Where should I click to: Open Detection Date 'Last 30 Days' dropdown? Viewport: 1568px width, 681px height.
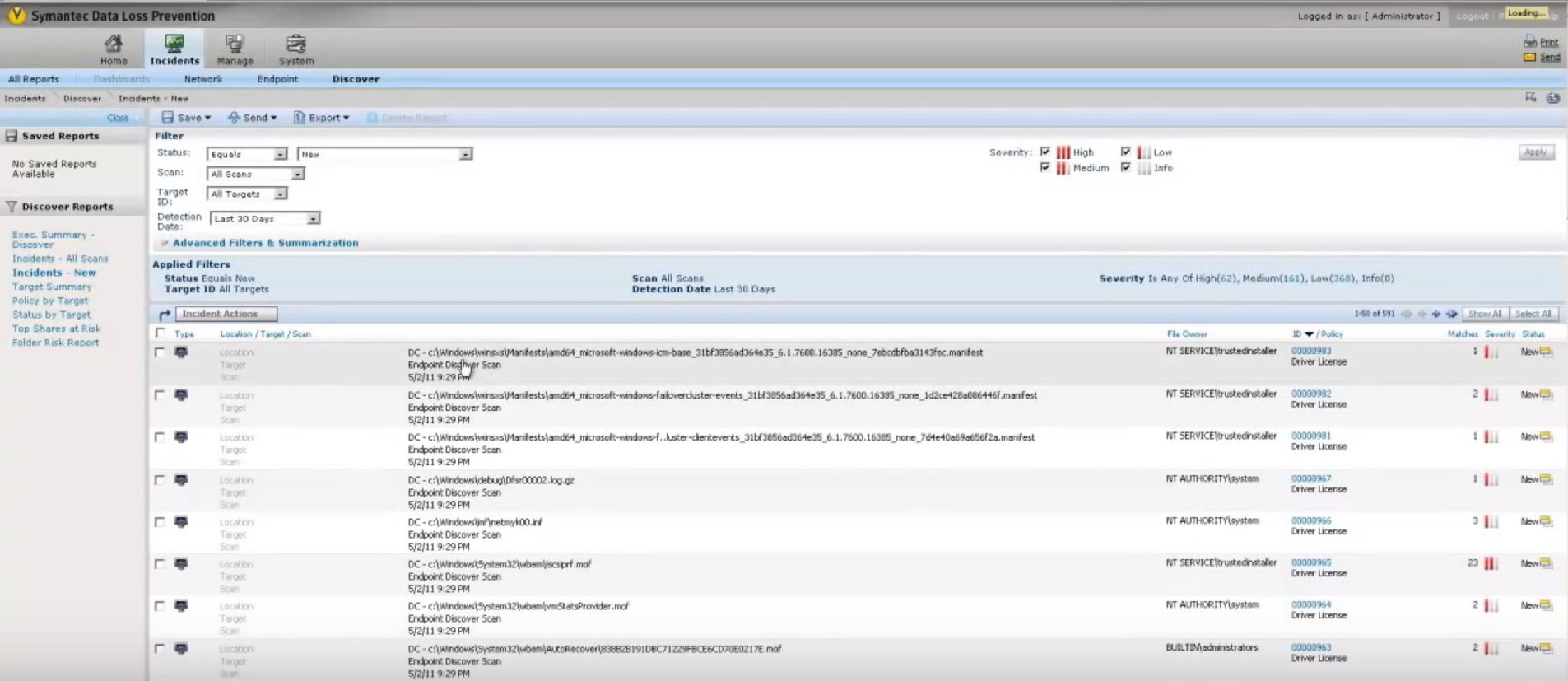tap(265, 218)
